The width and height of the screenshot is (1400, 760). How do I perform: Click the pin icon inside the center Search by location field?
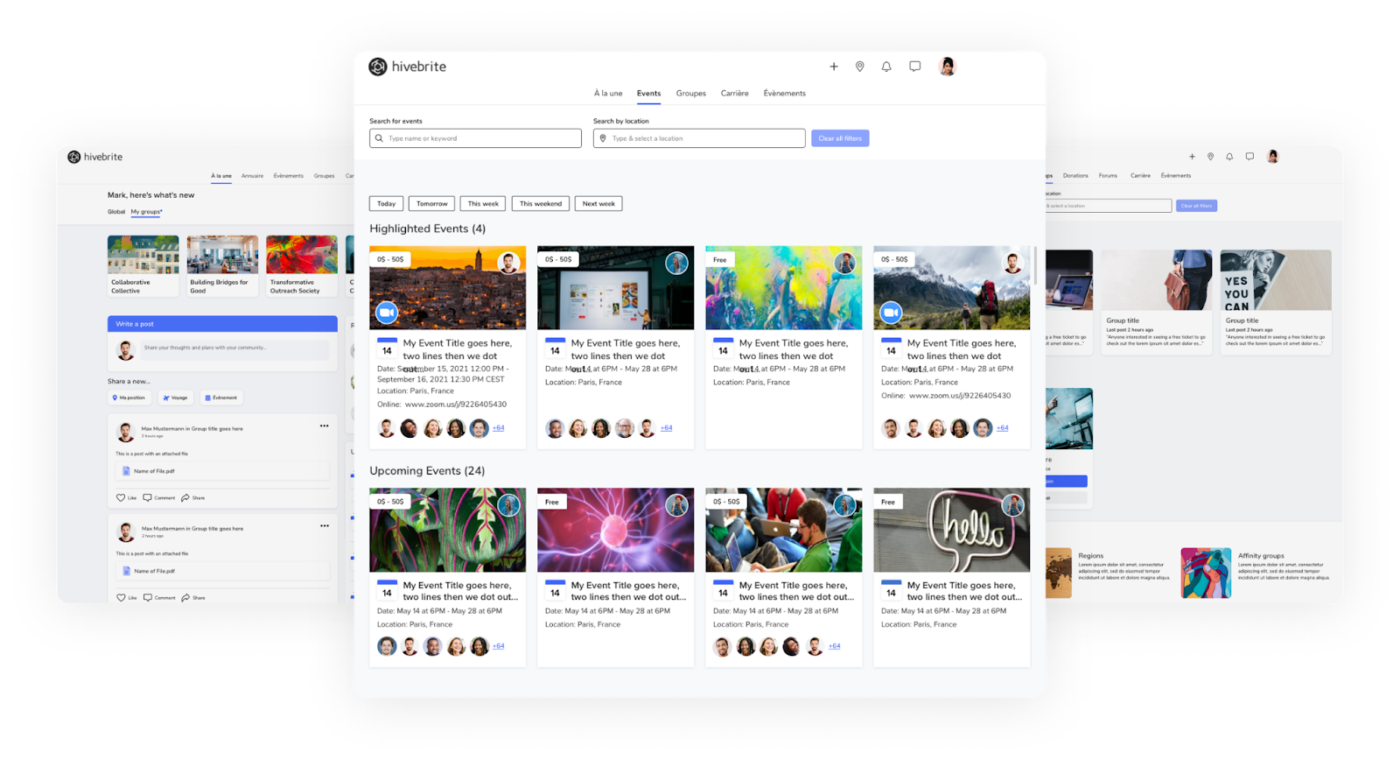coord(603,139)
